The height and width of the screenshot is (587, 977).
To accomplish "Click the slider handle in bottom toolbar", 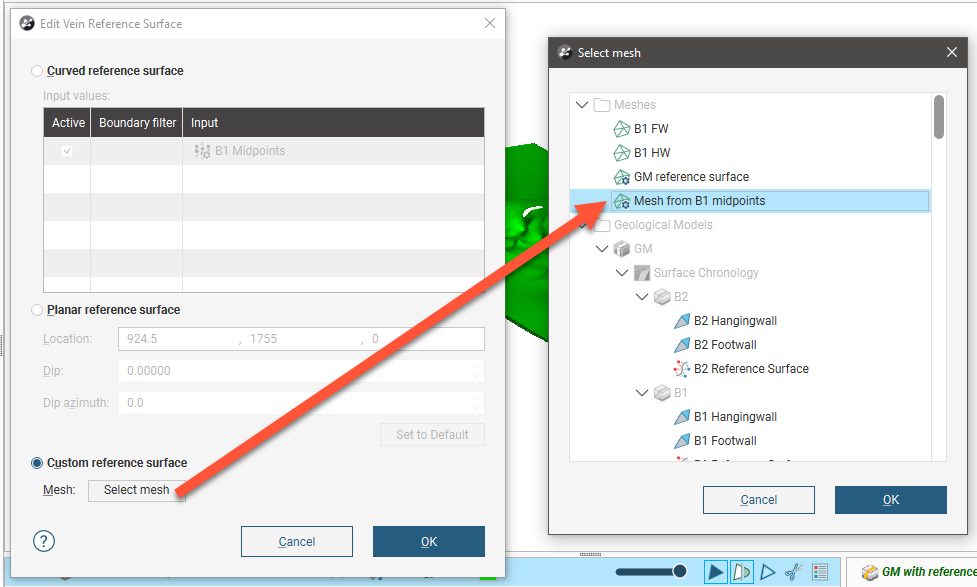I will [680, 571].
